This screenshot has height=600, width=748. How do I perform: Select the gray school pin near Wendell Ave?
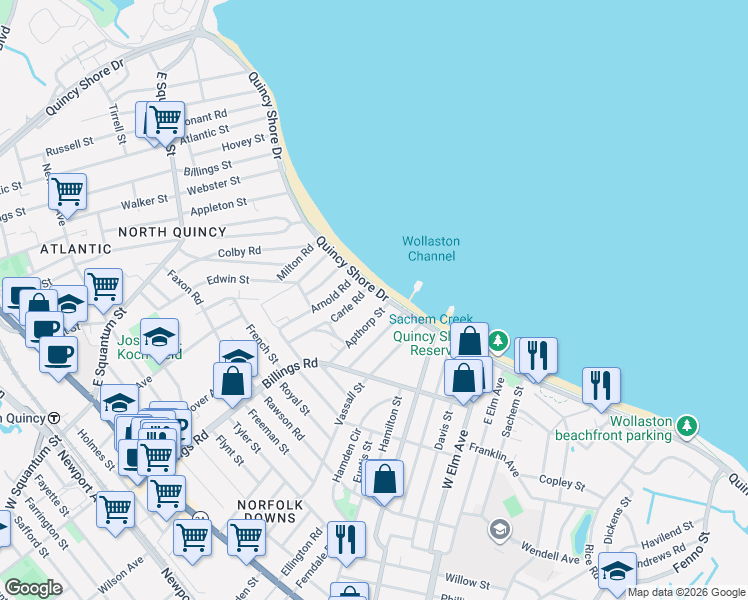499,530
